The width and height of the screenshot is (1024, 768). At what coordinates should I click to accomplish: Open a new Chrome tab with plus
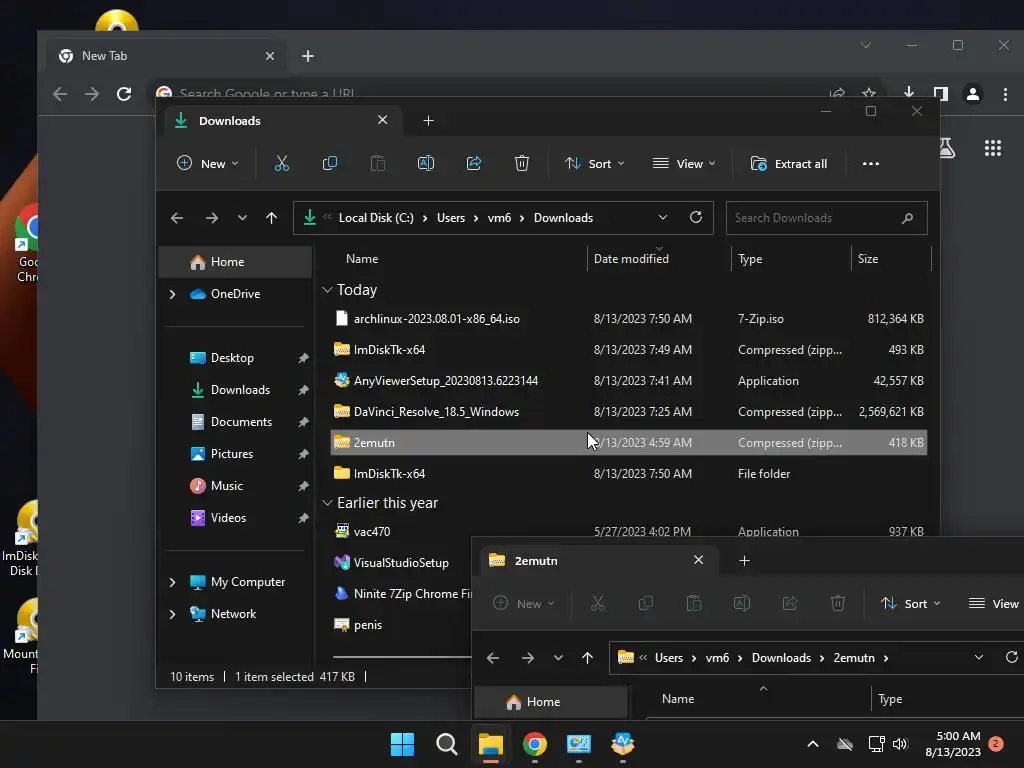pyautogui.click(x=308, y=56)
